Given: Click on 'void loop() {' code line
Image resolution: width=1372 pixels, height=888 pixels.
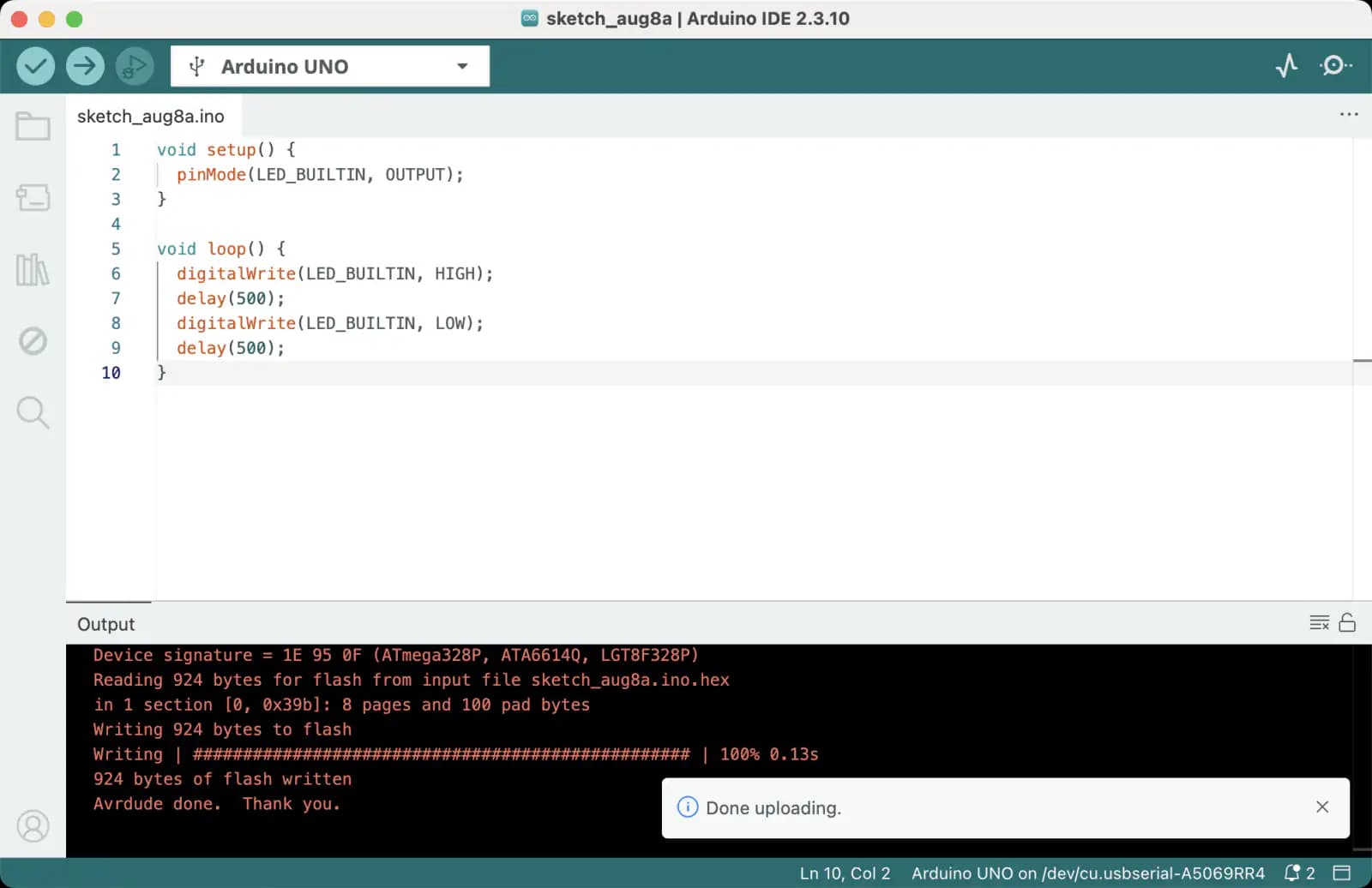Looking at the screenshot, I should tap(220, 249).
